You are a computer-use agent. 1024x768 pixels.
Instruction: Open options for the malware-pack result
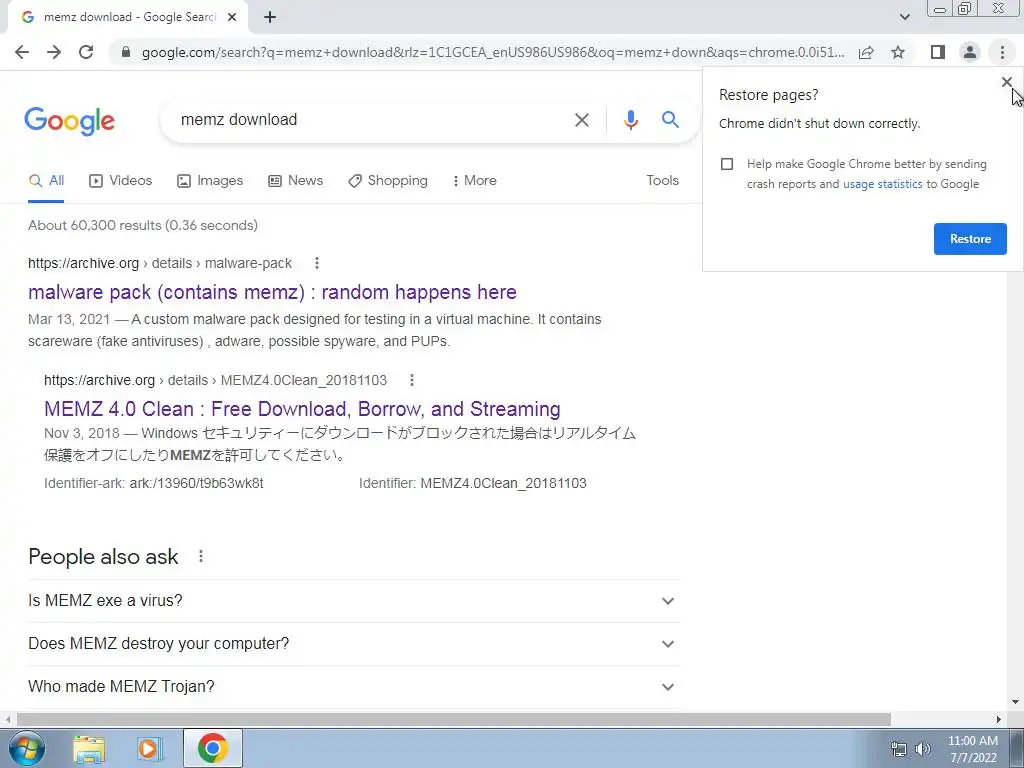coord(317,263)
